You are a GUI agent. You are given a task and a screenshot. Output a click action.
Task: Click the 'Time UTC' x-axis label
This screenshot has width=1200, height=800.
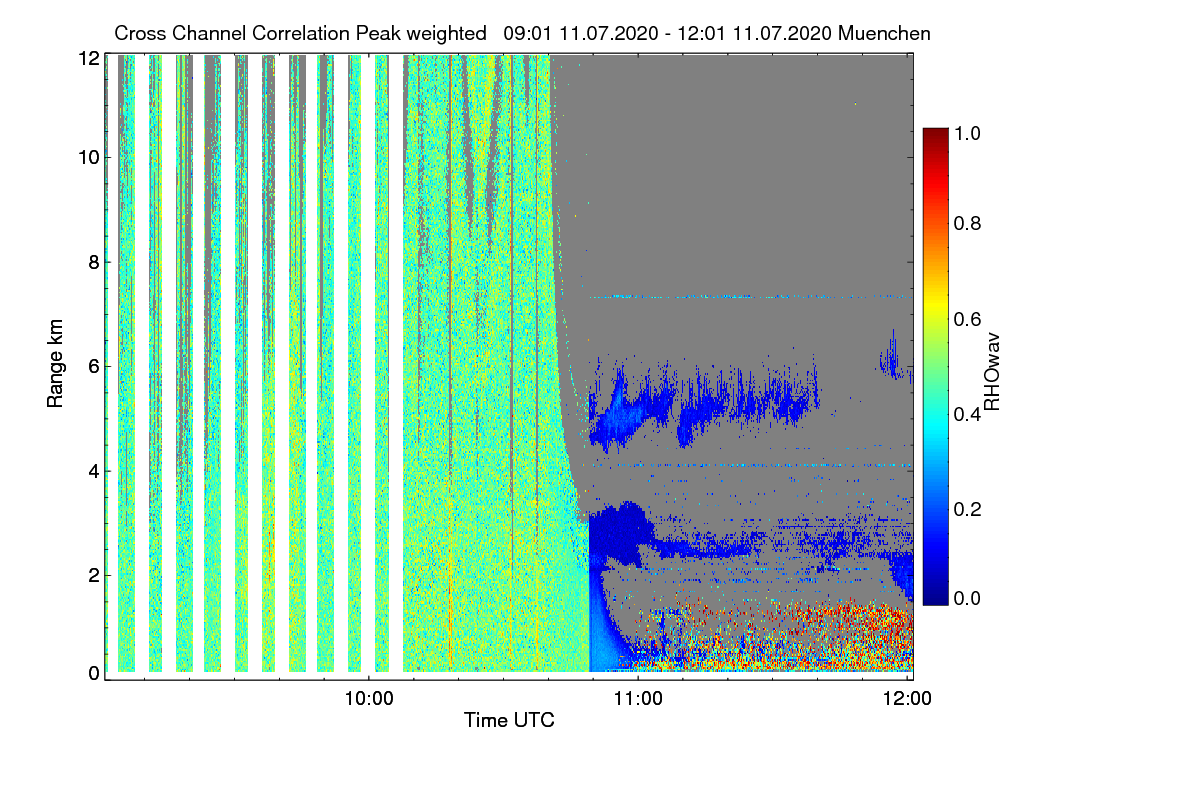click(509, 720)
